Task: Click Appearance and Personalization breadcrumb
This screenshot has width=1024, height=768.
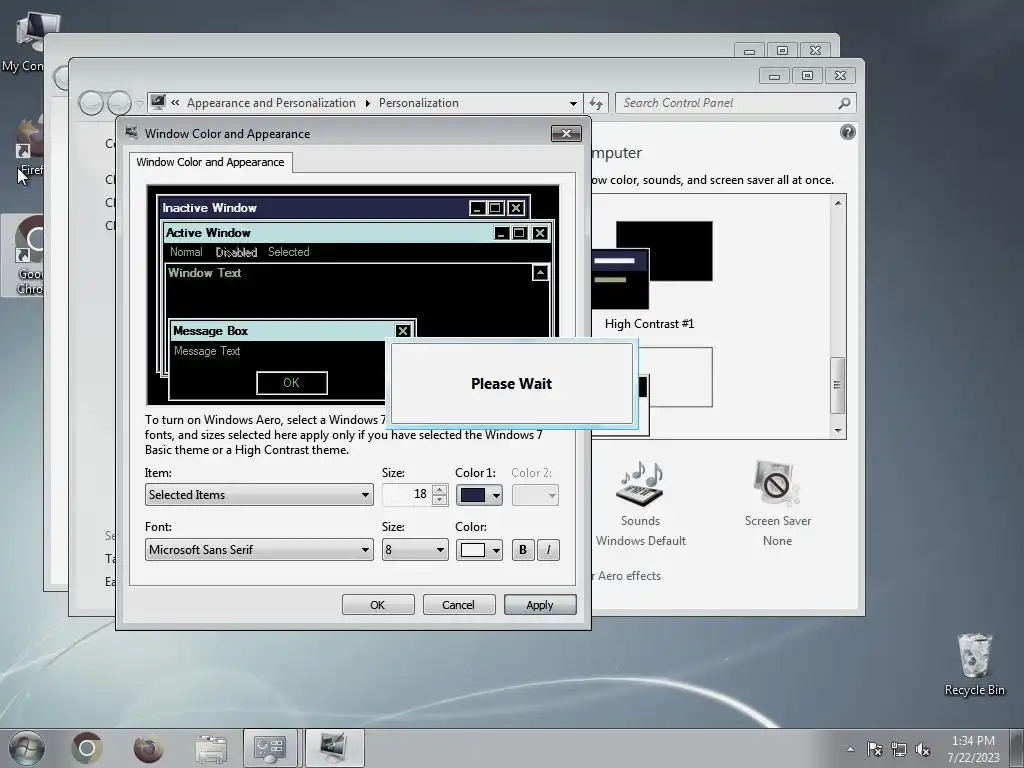Action: tap(271, 103)
